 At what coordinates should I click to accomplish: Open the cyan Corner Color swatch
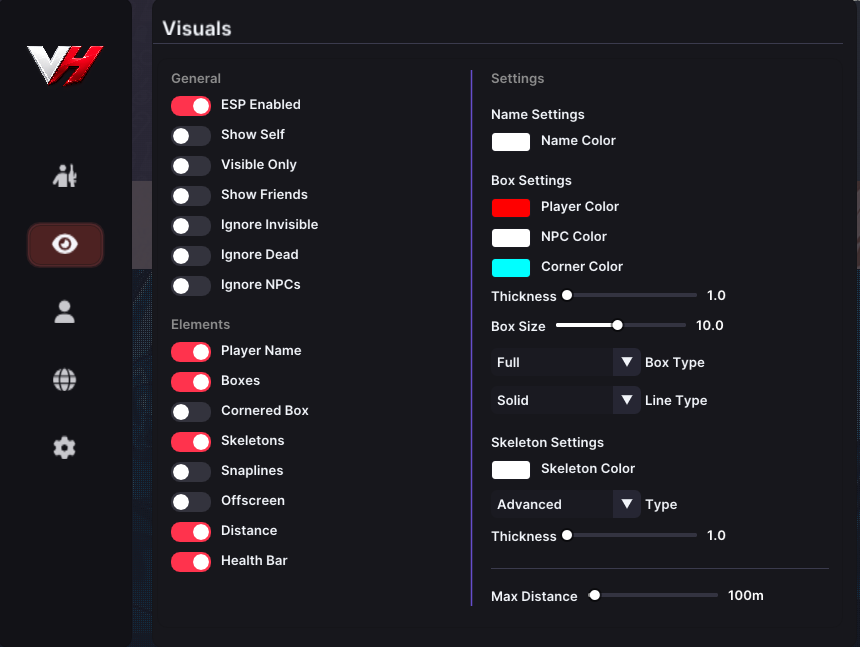coord(511,268)
